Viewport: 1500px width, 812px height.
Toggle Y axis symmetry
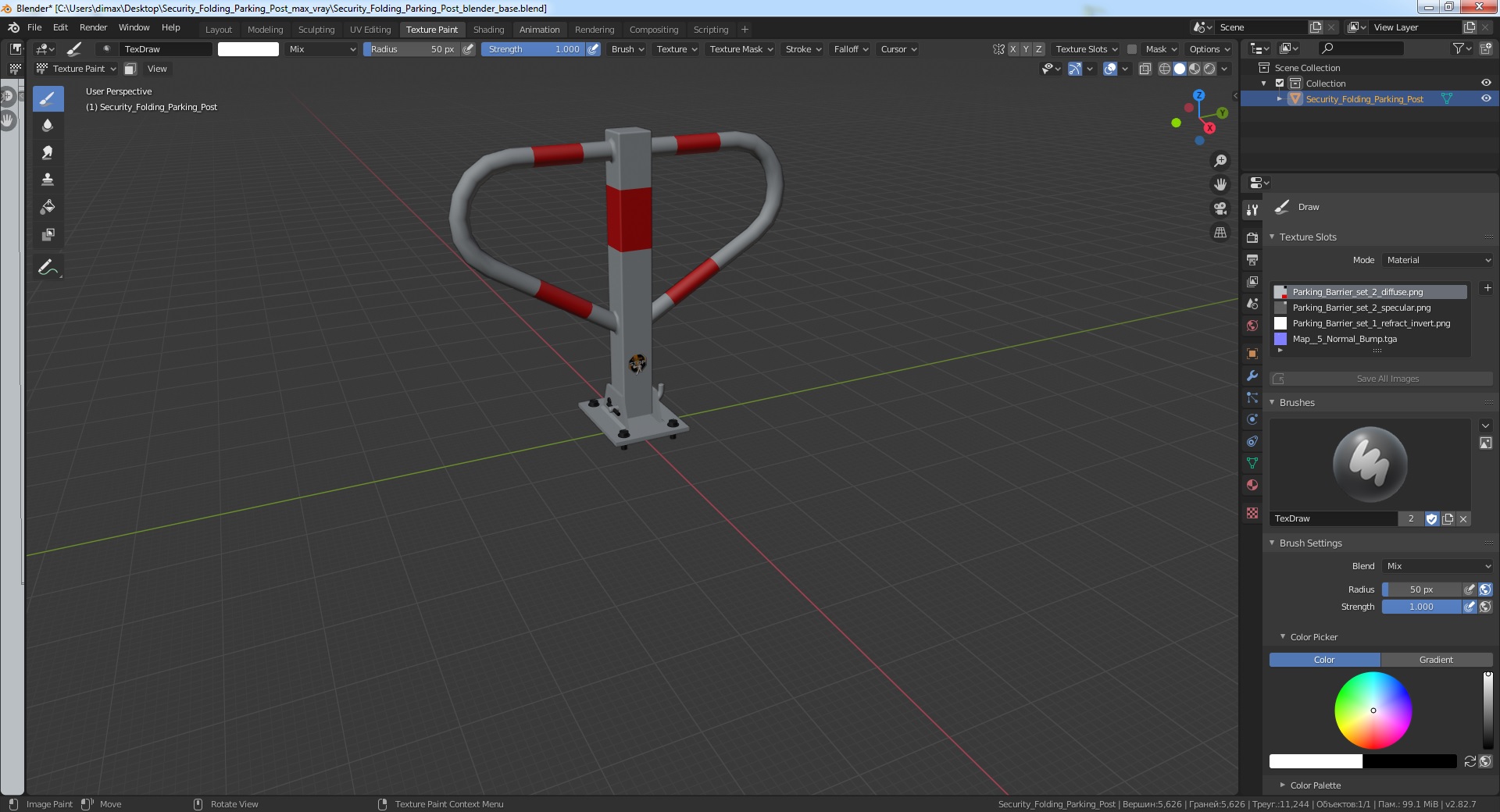(1026, 49)
